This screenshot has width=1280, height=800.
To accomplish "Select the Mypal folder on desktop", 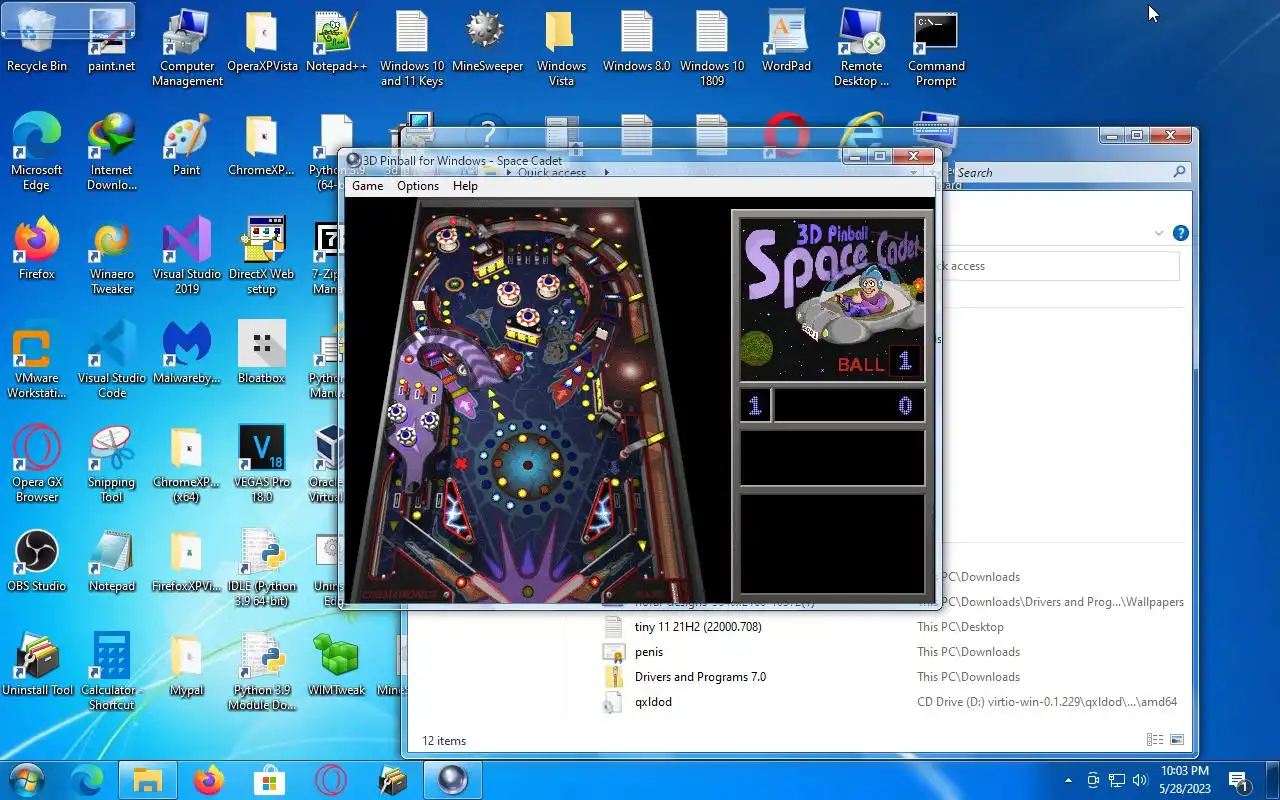I will 187,665.
